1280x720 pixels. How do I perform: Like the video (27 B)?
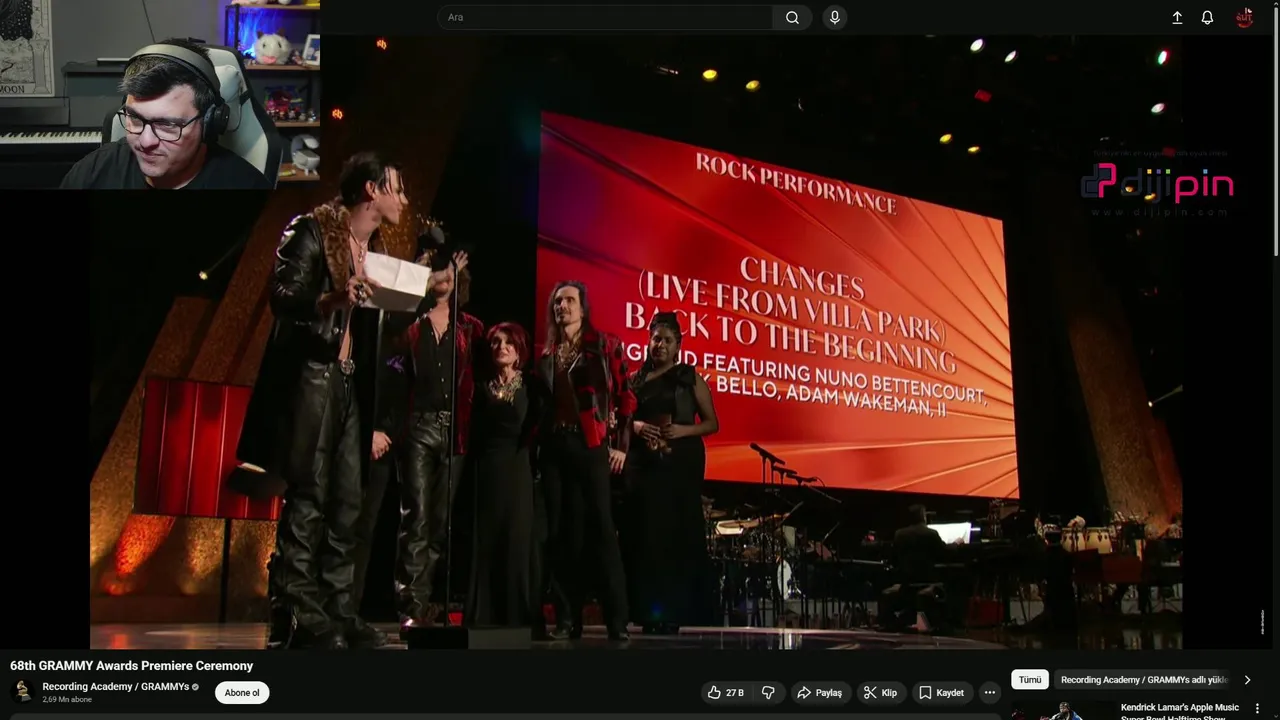[727, 692]
